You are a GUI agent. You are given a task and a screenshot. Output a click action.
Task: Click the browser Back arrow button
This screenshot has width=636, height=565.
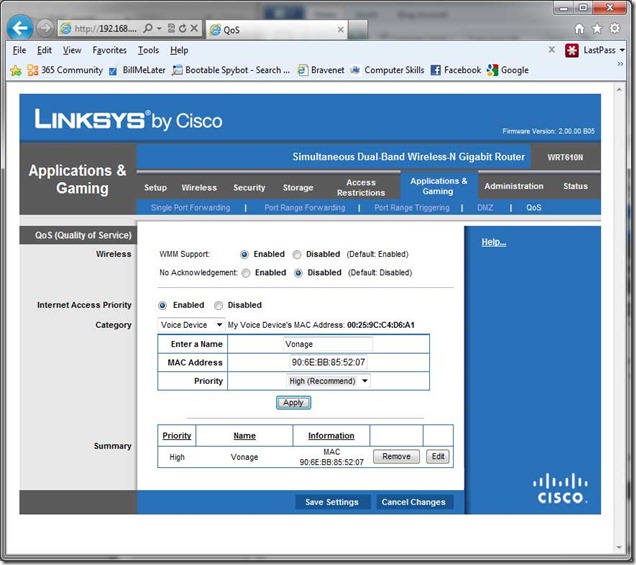(x=20, y=28)
